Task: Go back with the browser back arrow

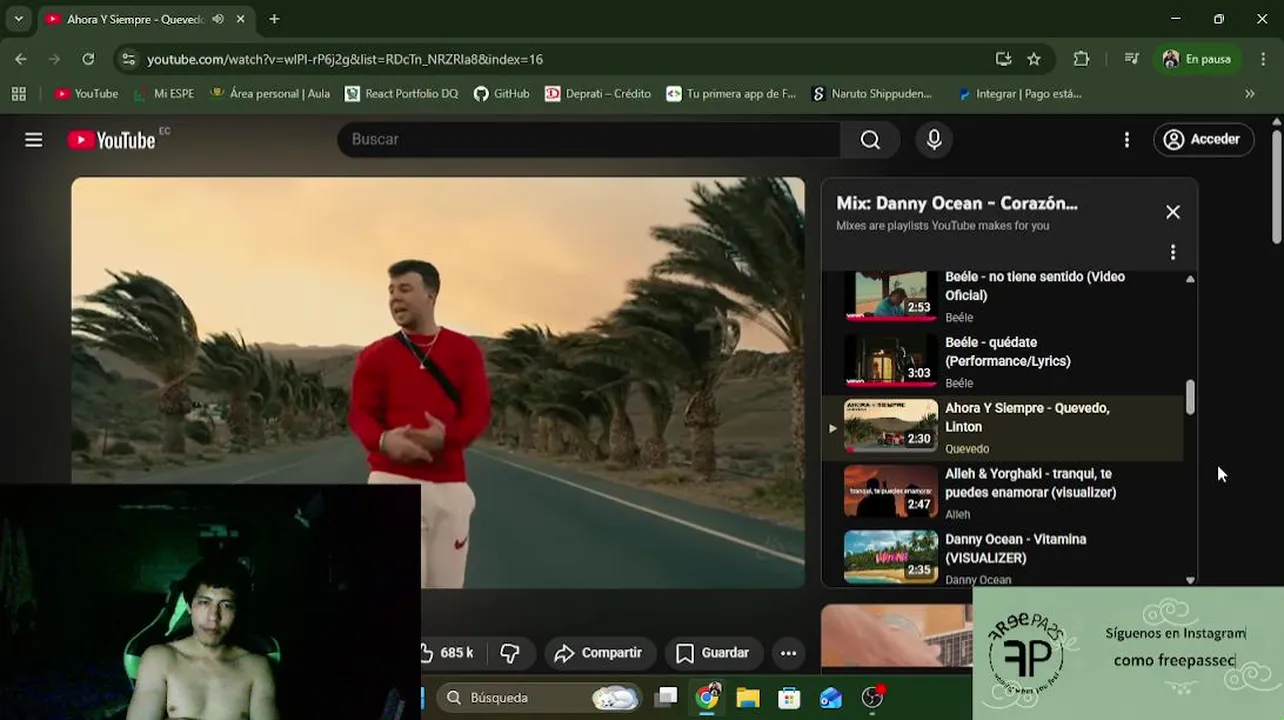Action: coord(21,59)
